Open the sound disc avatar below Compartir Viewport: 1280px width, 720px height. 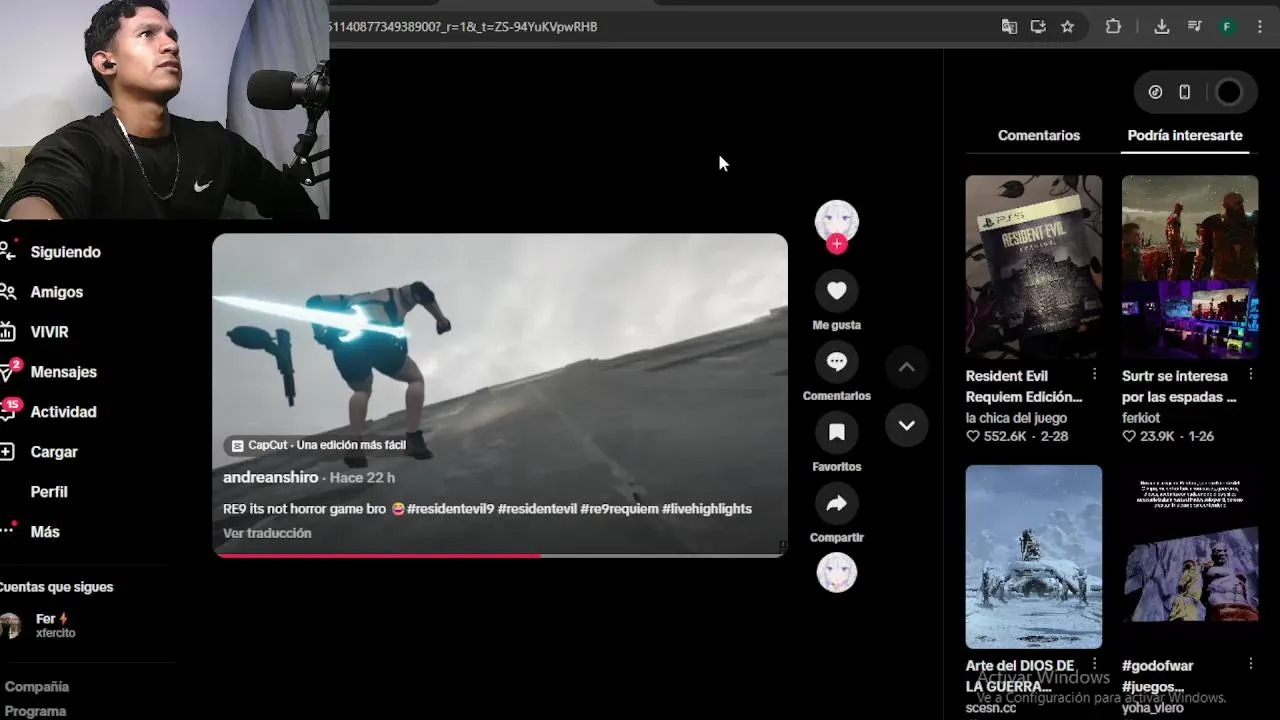[x=837, y=573]
